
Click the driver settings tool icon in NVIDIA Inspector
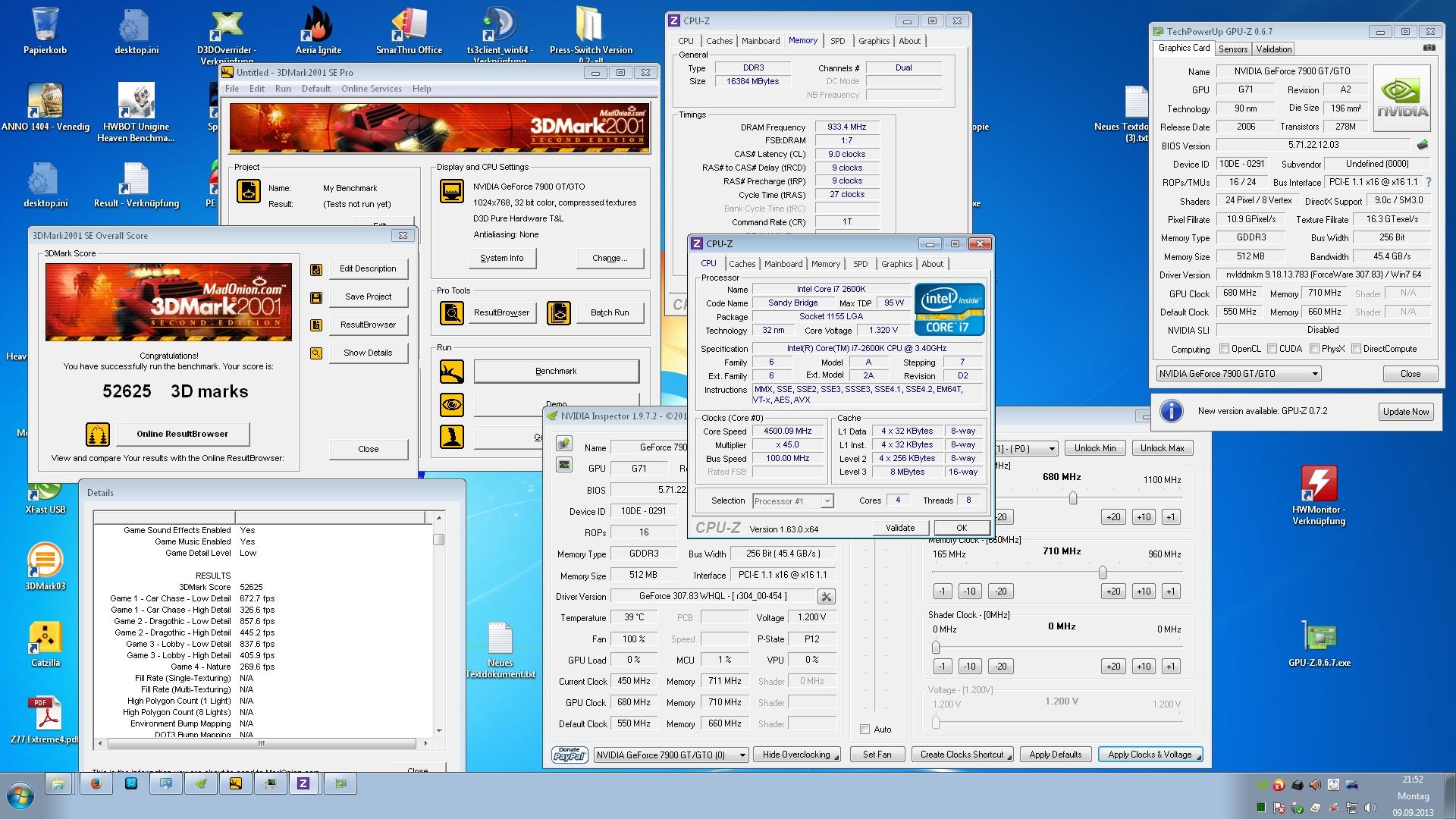click(x=827, y=596)
